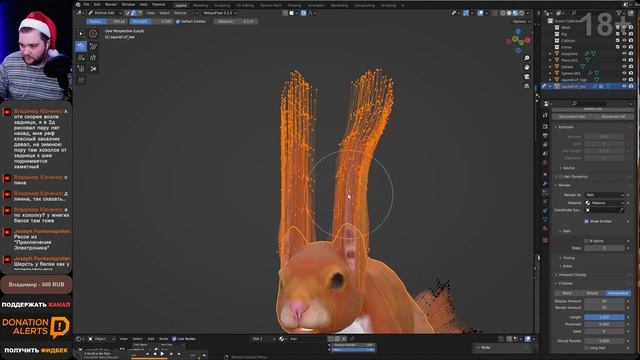This screenshot has width=640, height=360.
Task: Collapse the Emission panel
Action: pyautogui.click(x=566, y=127)
